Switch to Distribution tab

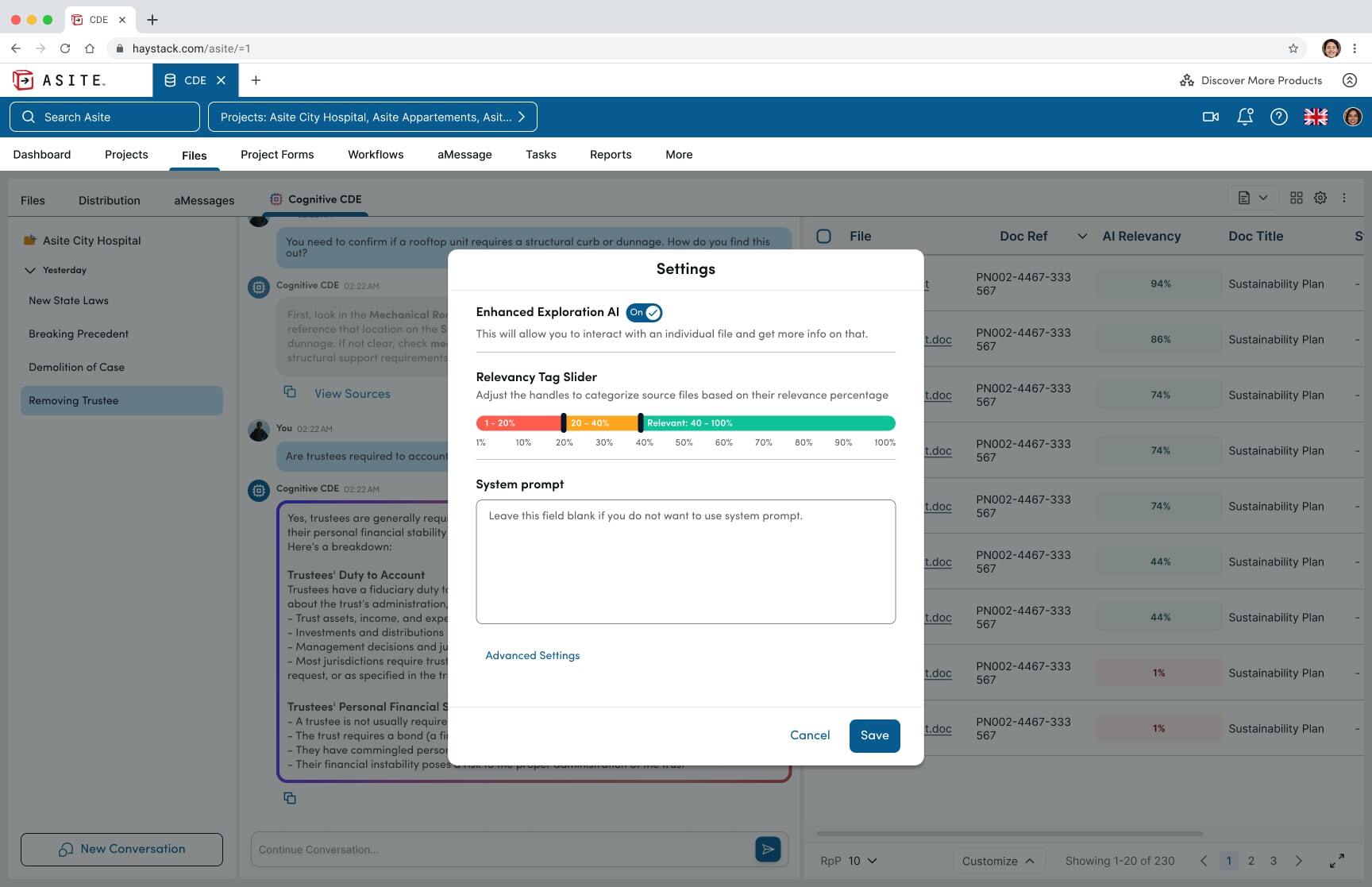tap(110, 200)
